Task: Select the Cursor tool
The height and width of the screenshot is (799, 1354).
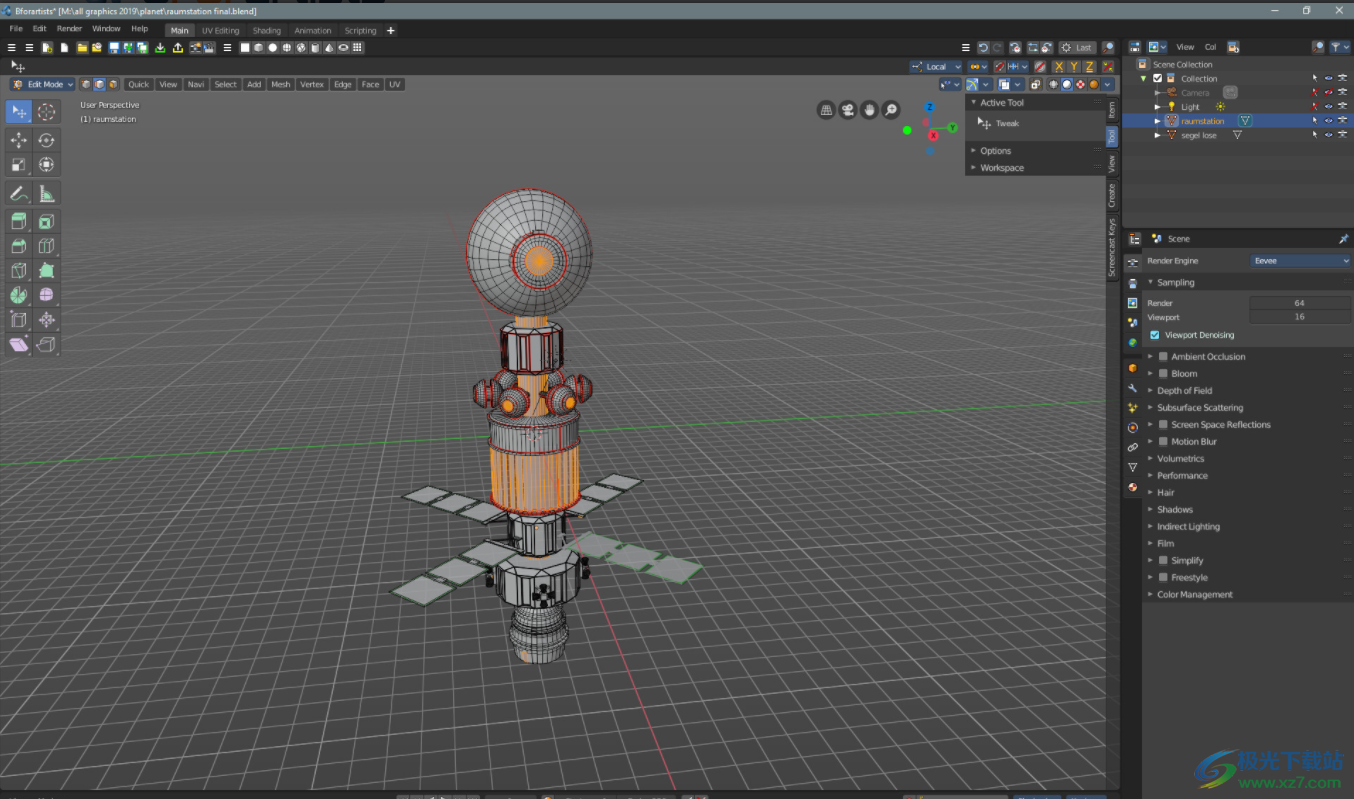Action: click(46, 112)
